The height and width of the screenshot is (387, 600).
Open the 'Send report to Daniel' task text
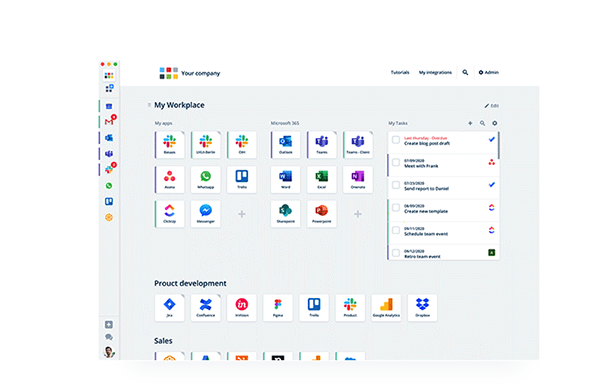point(426,189)
